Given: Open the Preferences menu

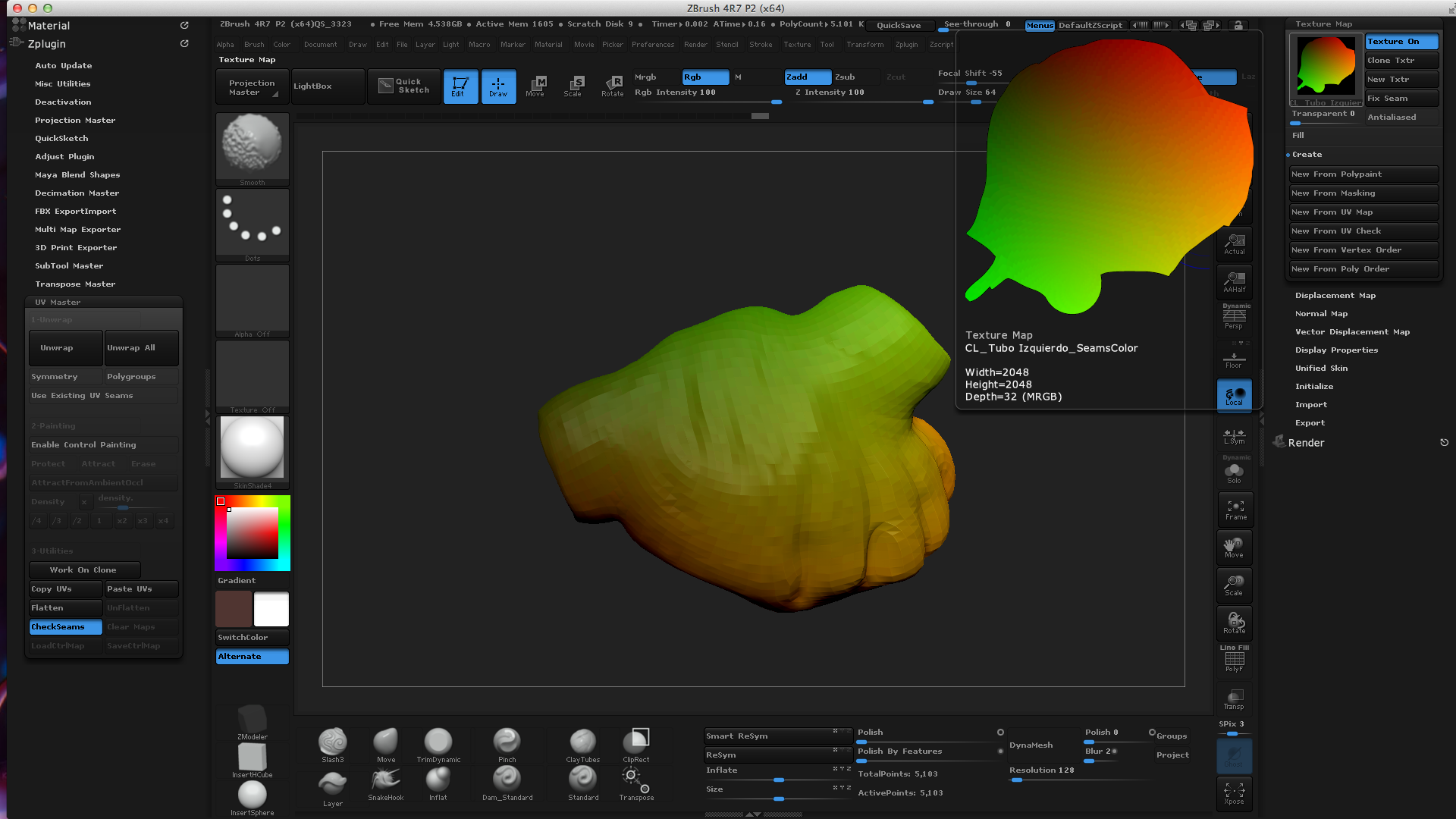Looking at the screenshot, I should pyautogui.click(x=652, y=45).
